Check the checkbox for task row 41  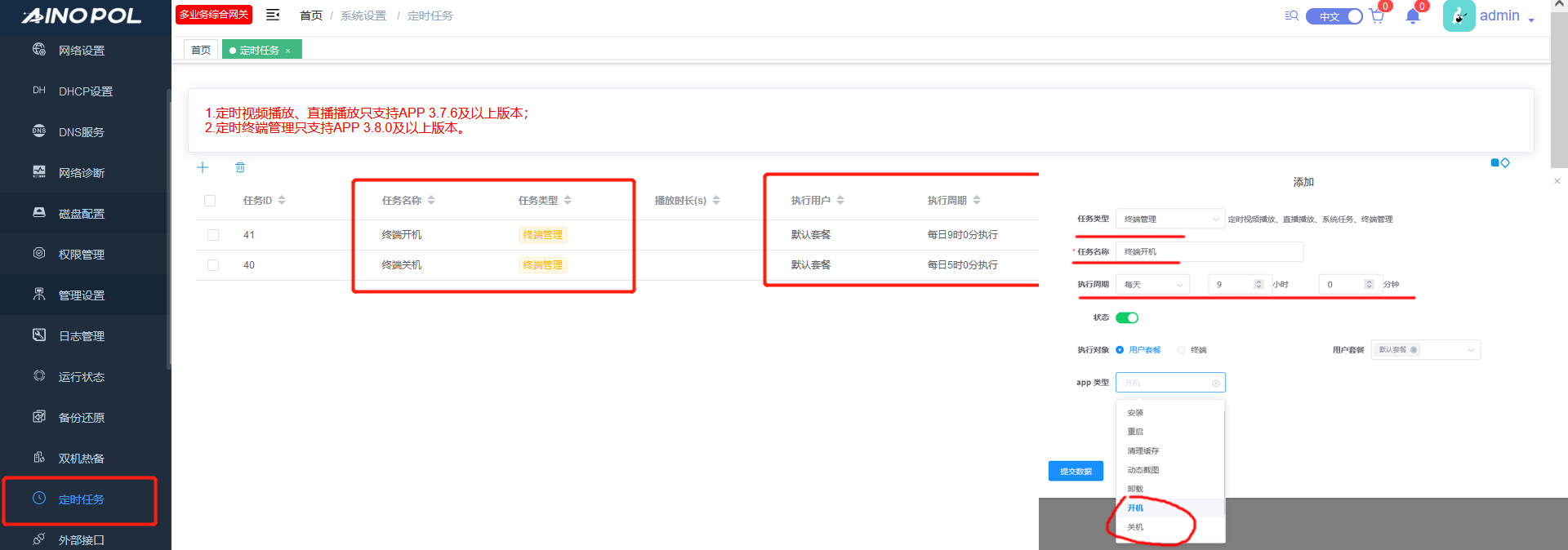pos(213,235)
